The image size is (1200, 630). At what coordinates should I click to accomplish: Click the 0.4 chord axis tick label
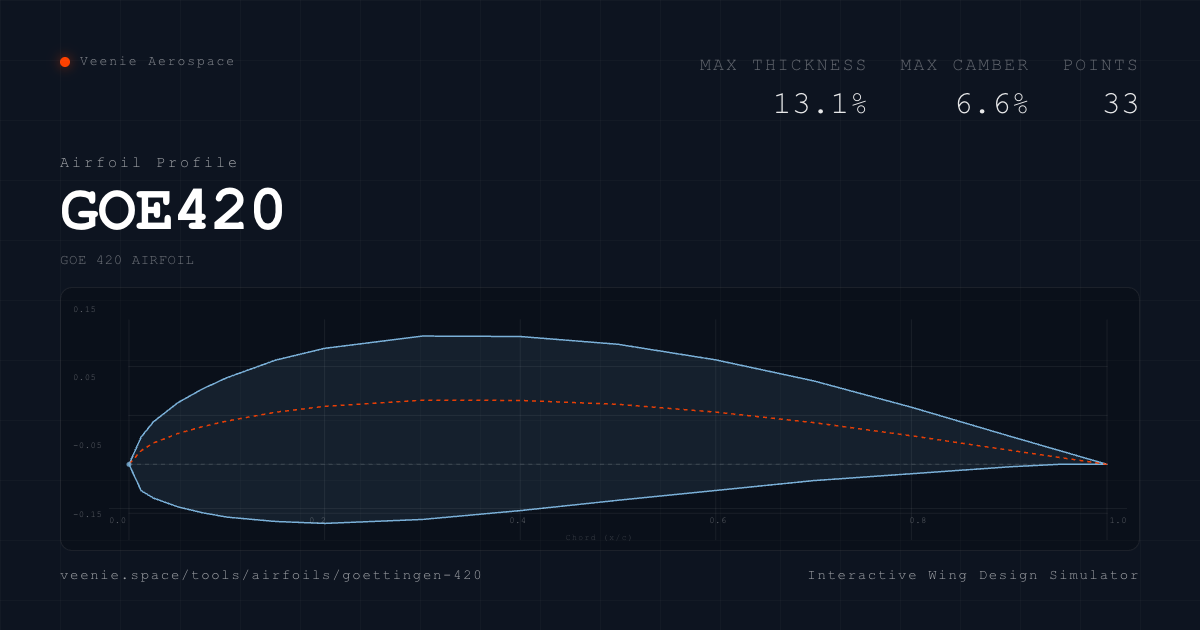[x=518, y=521]
